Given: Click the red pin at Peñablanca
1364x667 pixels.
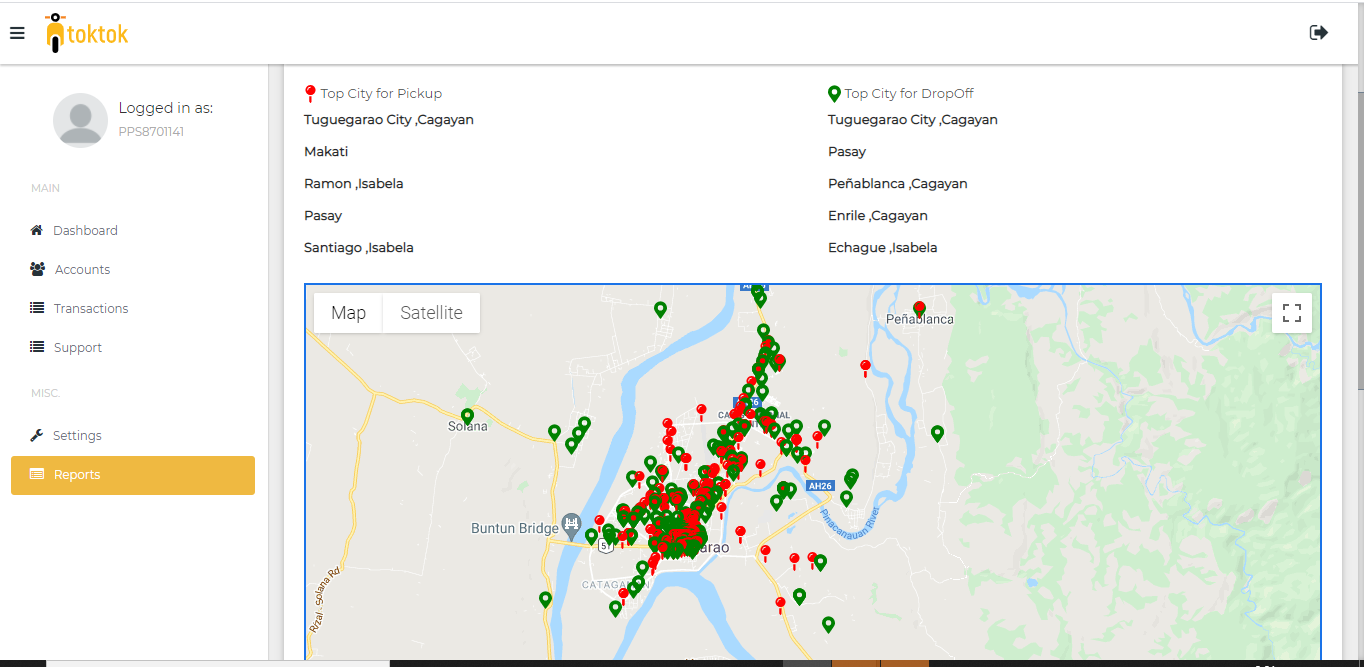Looking at the screenshot, I should click(920, 309).
